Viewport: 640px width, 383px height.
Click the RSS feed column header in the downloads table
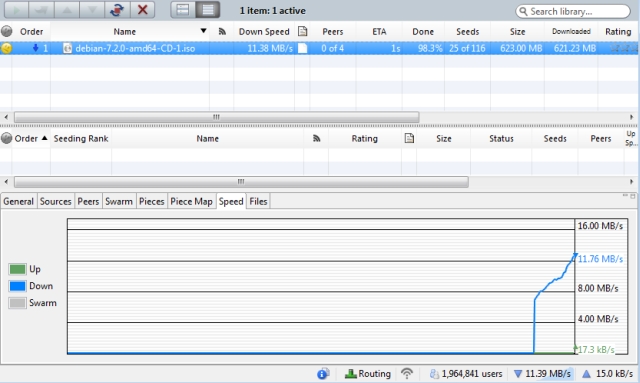(x=222, y=31)
